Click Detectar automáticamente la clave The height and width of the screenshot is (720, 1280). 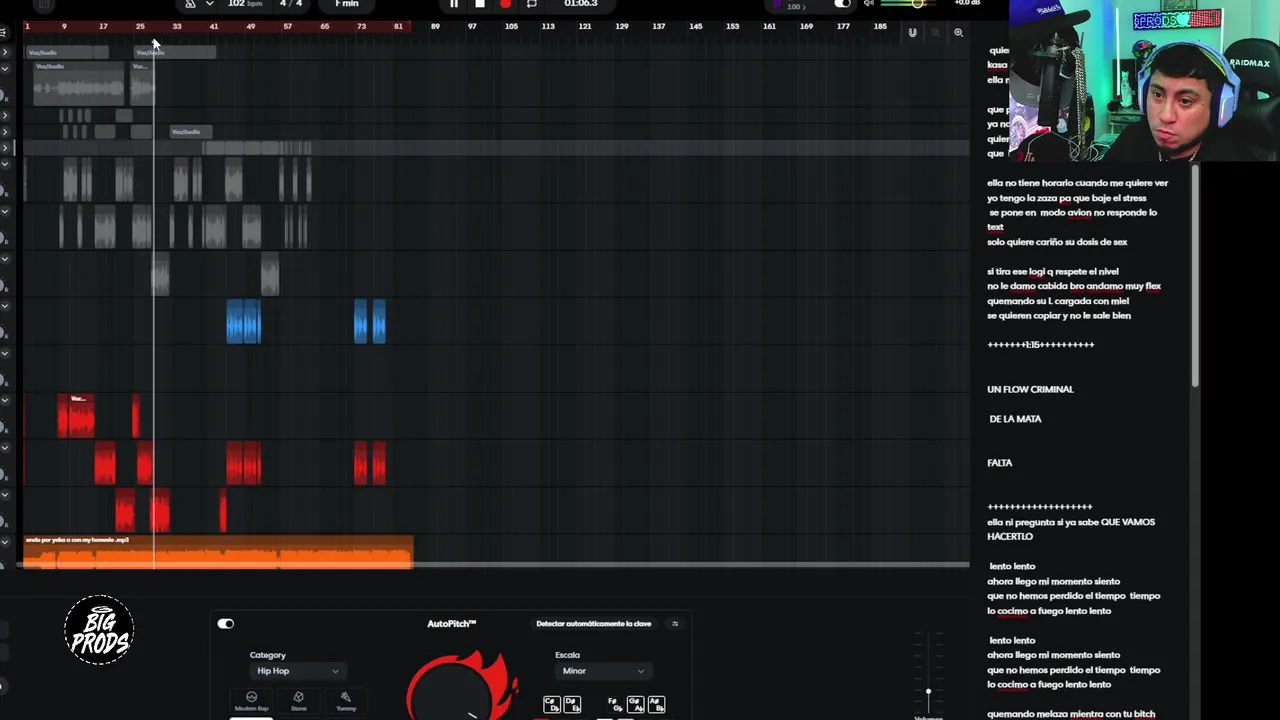(x=593, y=624)
